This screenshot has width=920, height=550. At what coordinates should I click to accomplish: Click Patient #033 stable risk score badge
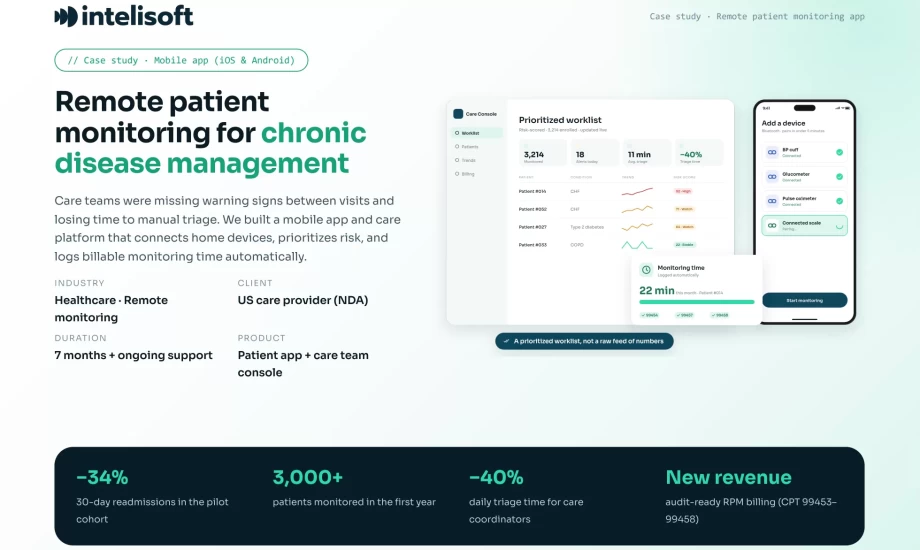[684, 245]
